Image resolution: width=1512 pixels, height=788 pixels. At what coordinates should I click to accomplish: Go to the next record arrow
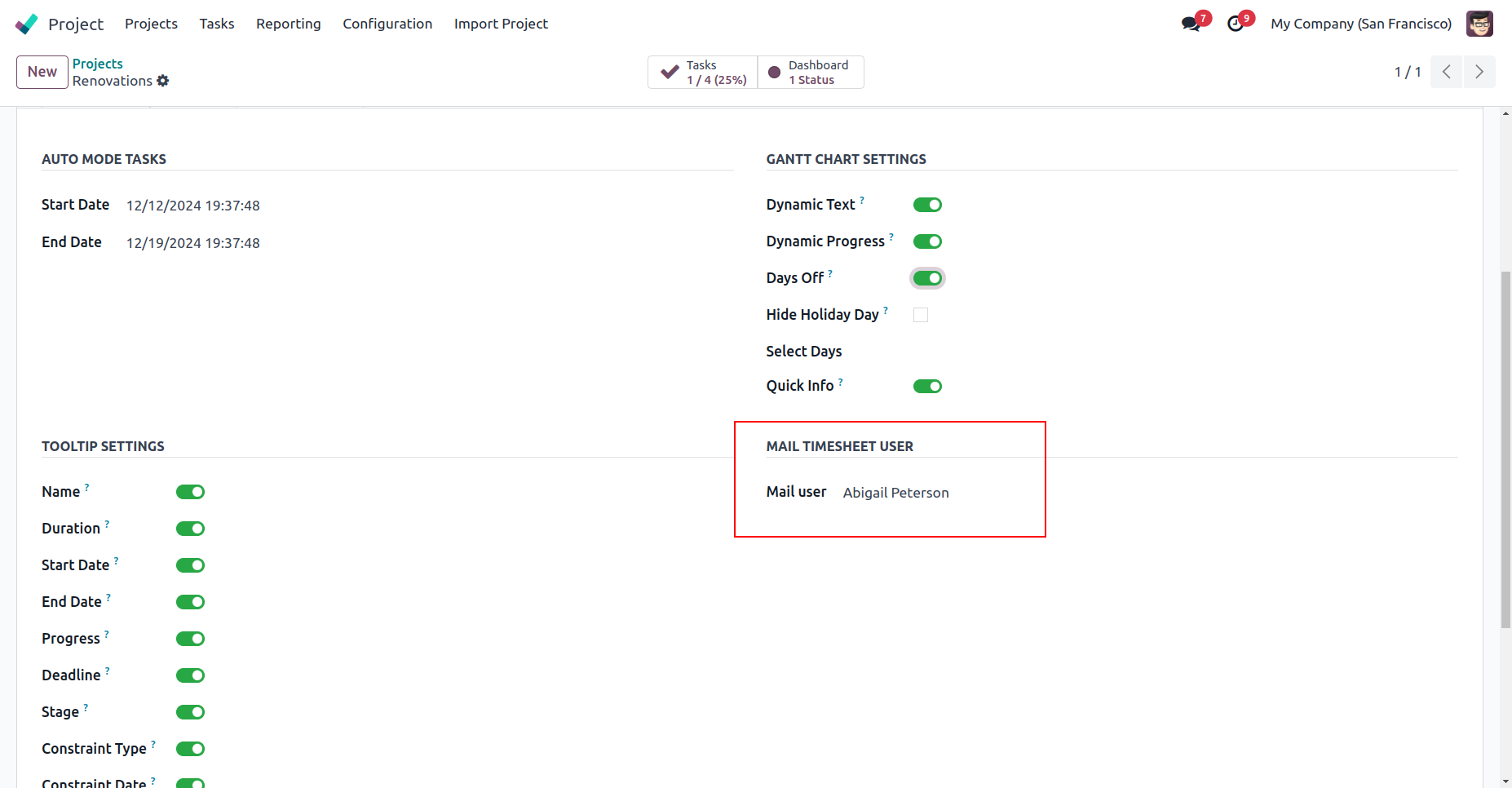pyautogui.click(x=1479, y=72)
